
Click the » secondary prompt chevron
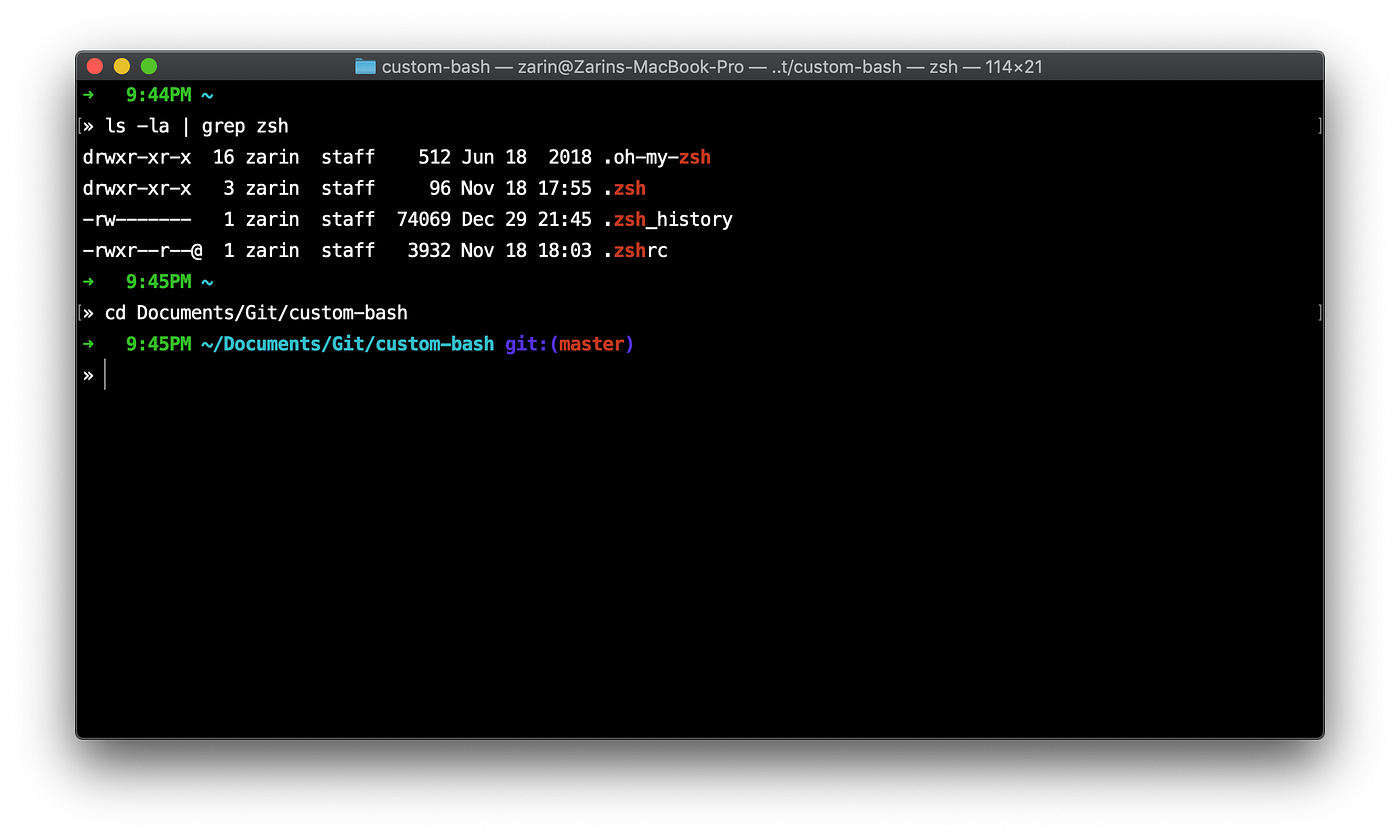coord(88,374)
